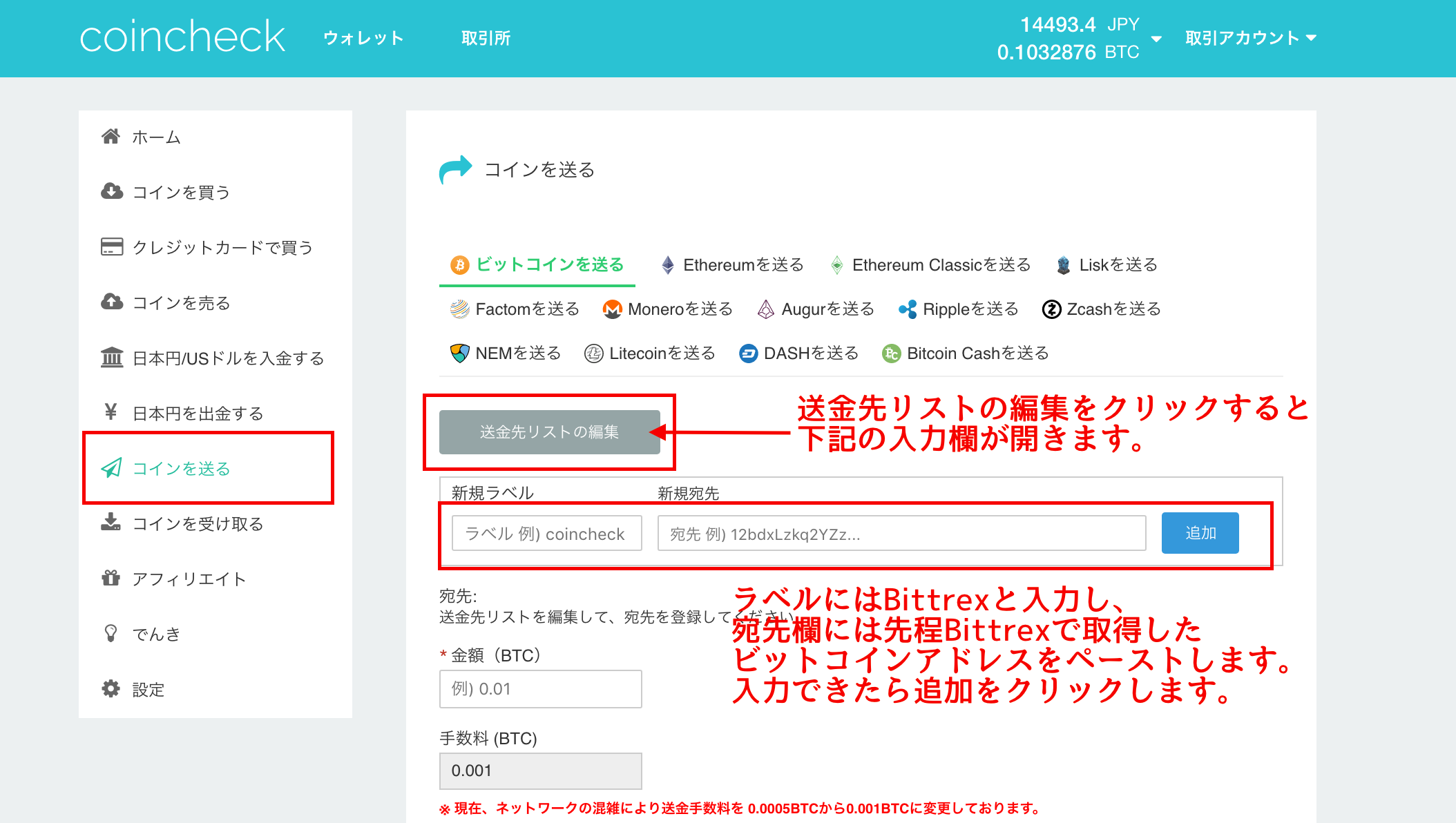Focus the 金額 (BTC) amount field
This screenshot has height=823, width=1456.
point(541,688)
